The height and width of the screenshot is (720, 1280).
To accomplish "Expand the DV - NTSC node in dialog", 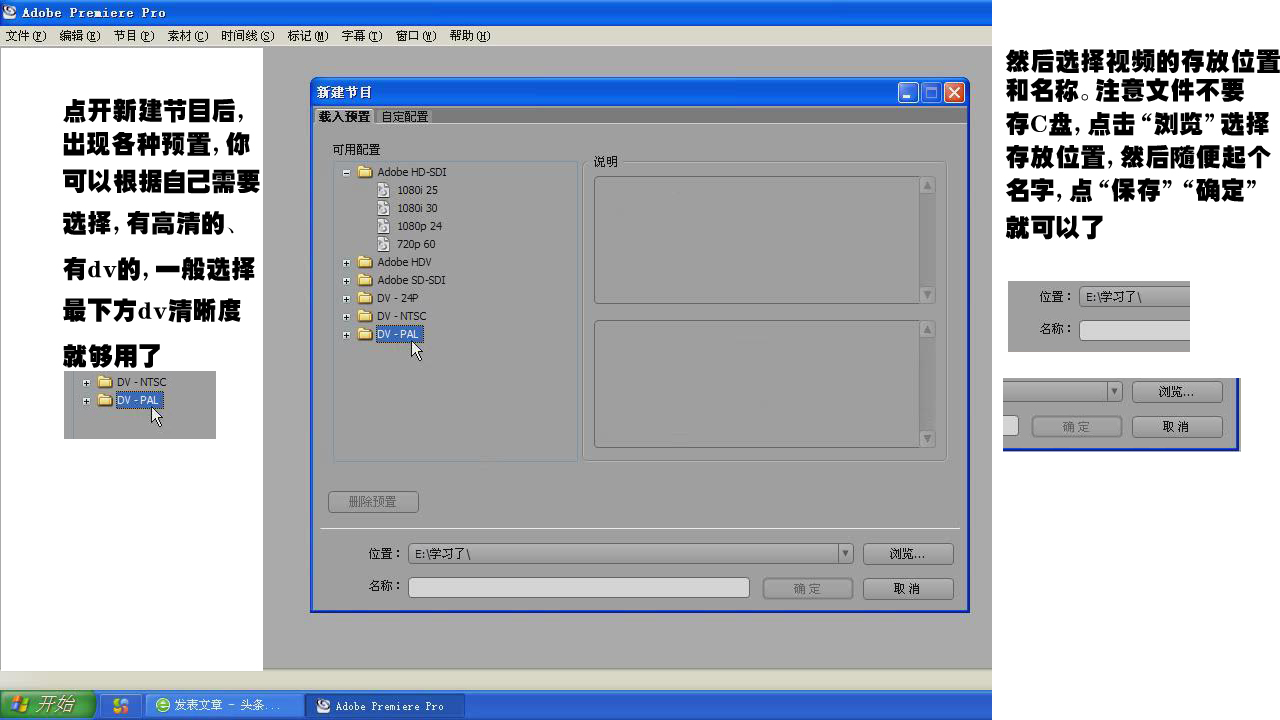I will click(347, 317).
